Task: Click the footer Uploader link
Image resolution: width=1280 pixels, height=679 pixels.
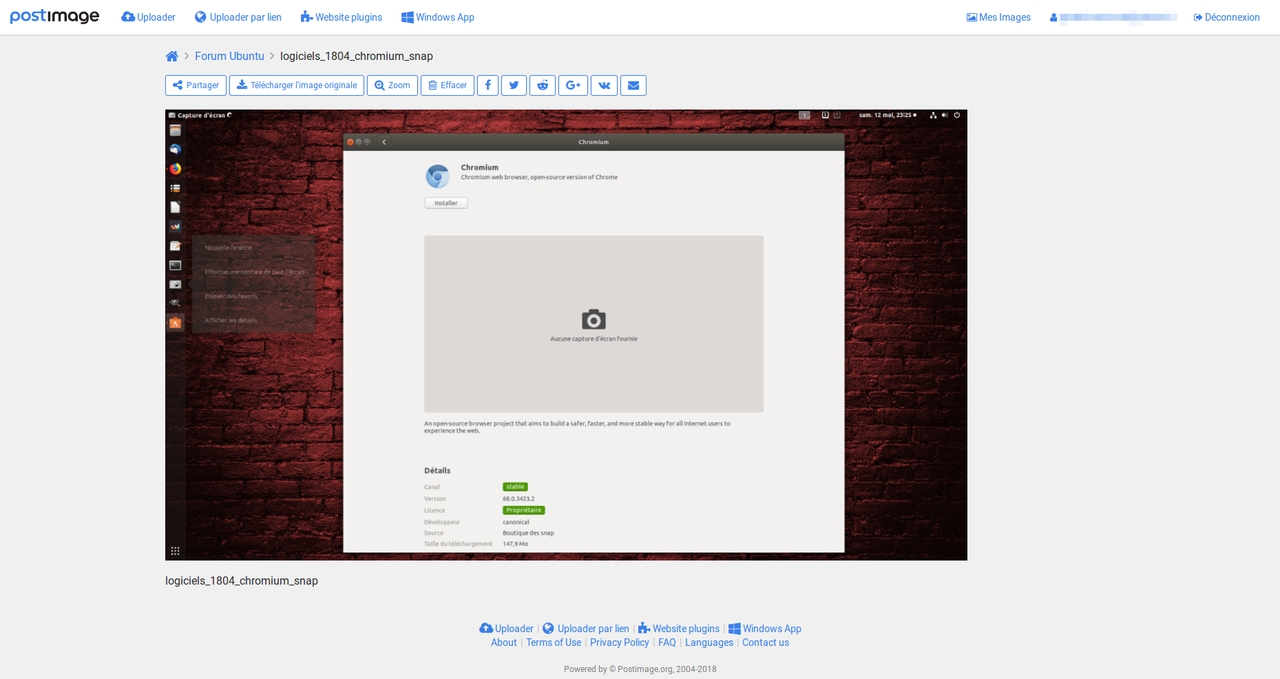Action: coord(506,629)
